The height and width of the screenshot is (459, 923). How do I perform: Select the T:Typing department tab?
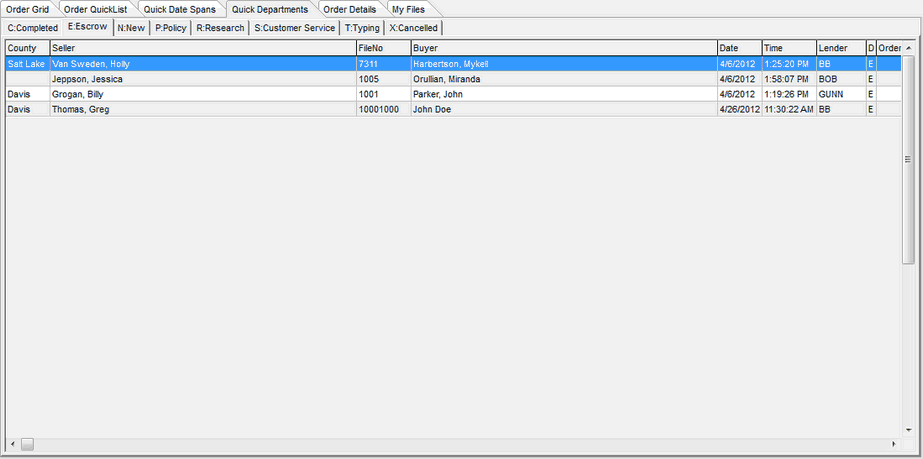362,28
